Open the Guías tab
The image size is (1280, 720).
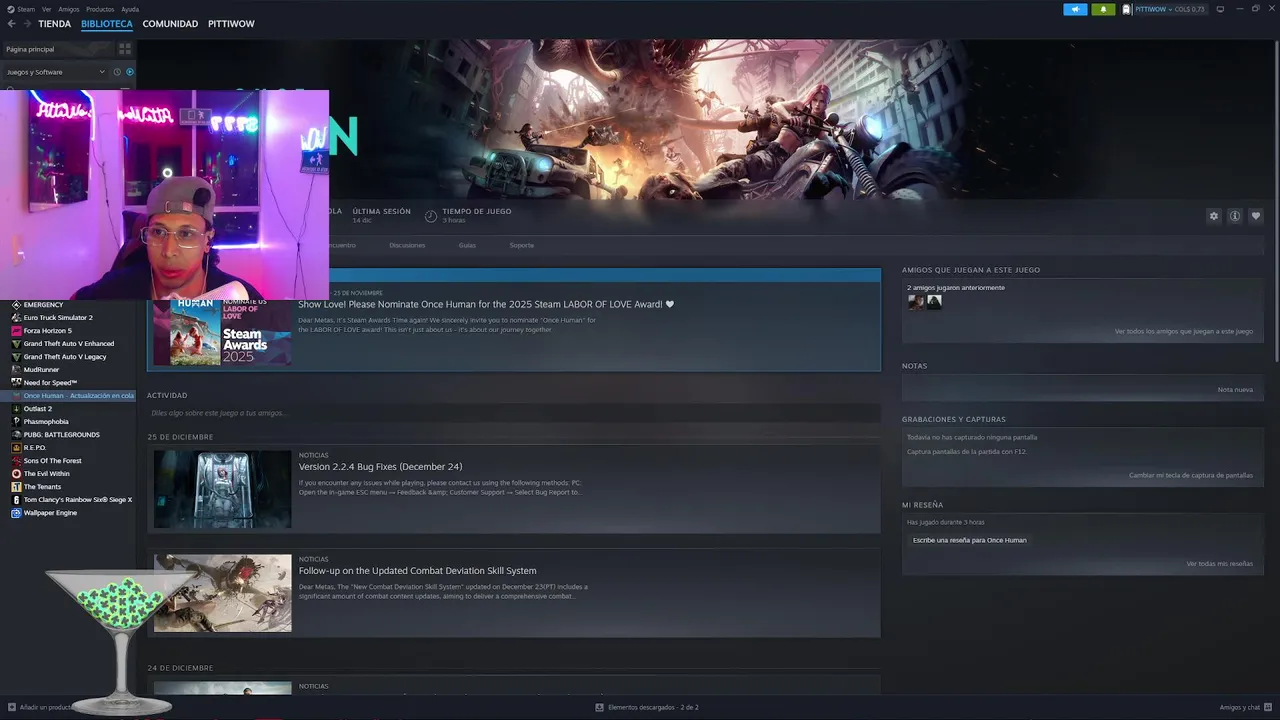(467, 245)
